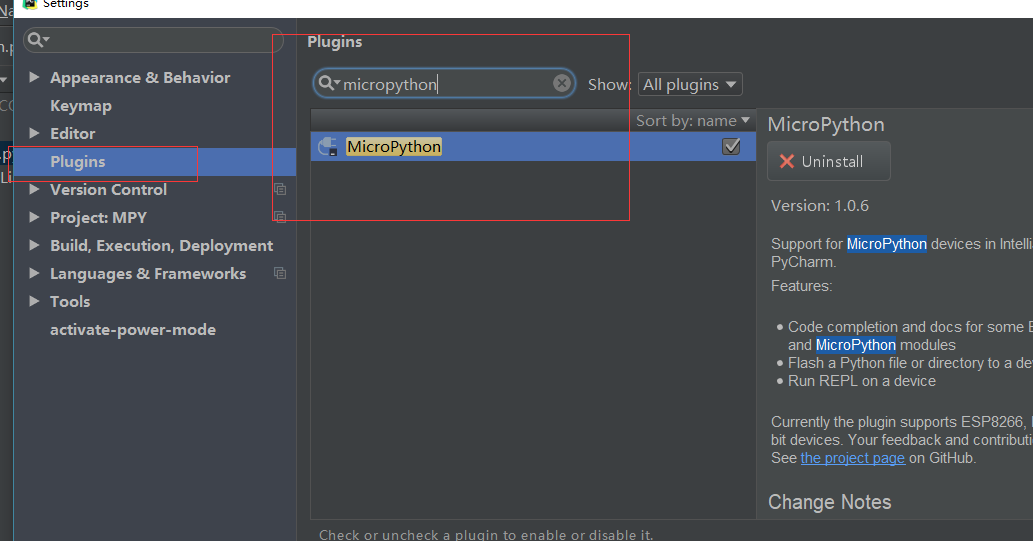Click the project-level icon beside Project: MPY

click(x=280, y=217)
